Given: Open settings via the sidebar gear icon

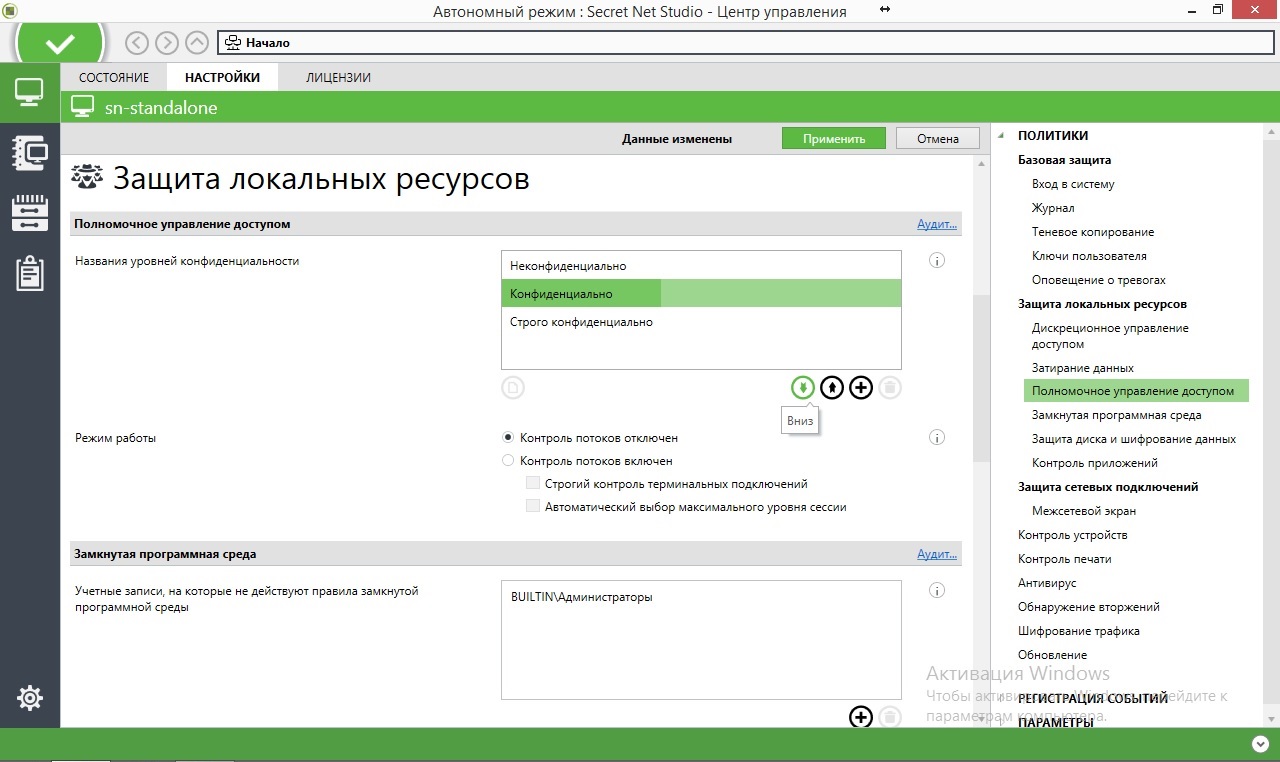Looking at the screenshot, I should 30,698.
